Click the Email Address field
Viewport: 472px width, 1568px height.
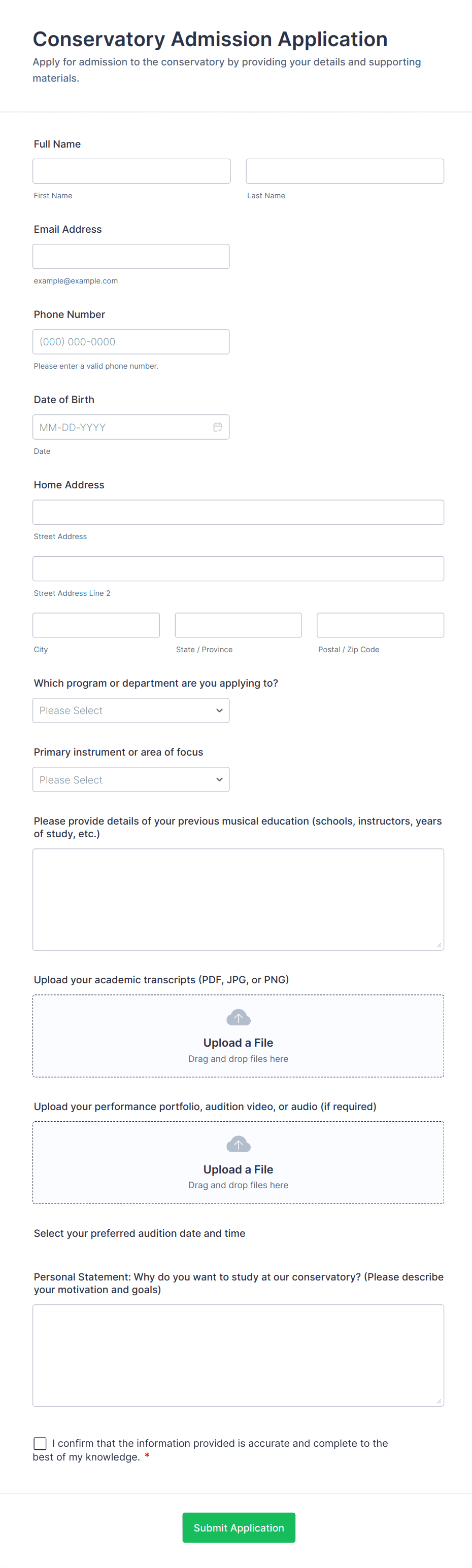tap(131, 256)
